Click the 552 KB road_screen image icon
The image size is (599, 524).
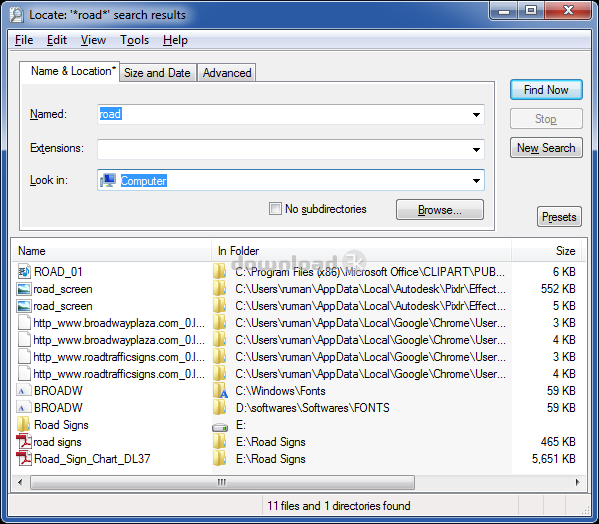(23, 289)
